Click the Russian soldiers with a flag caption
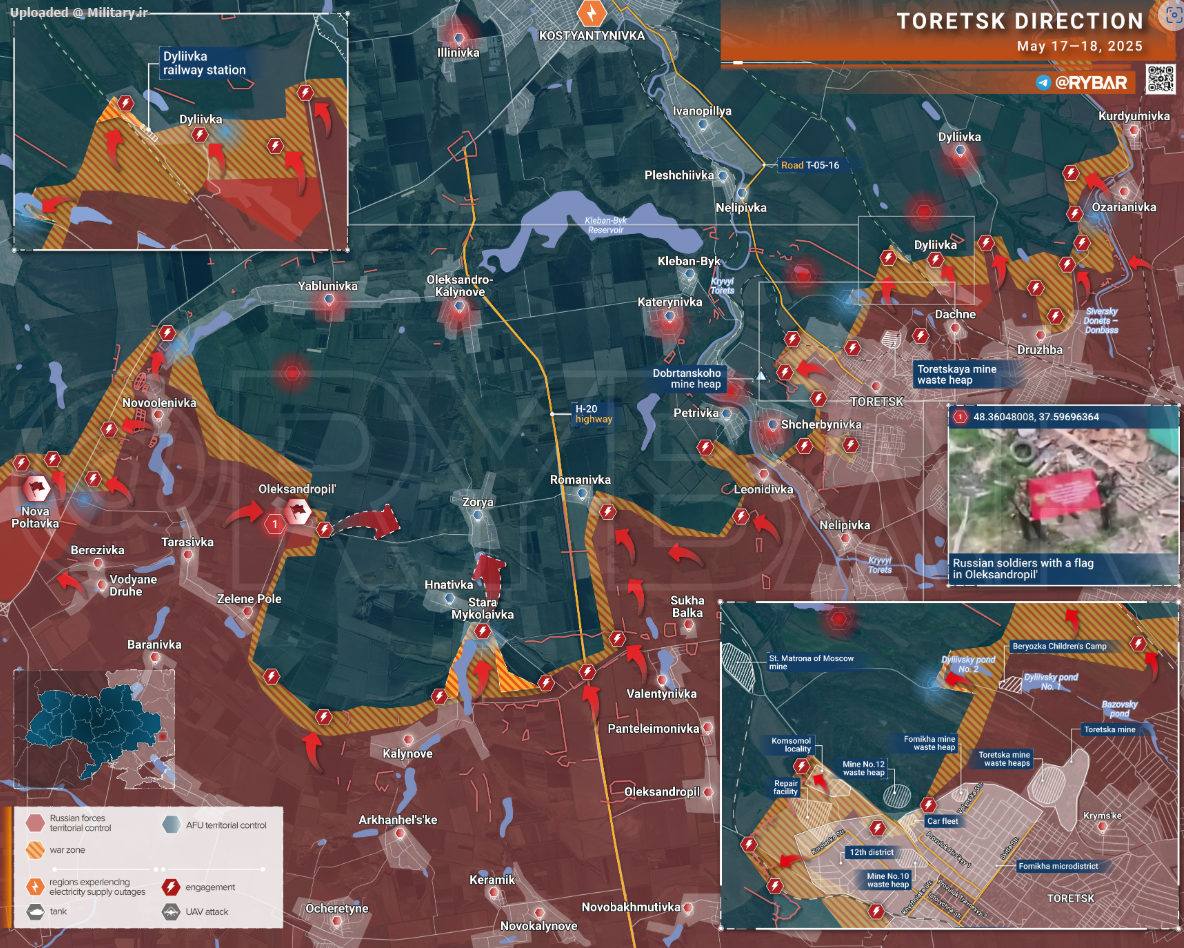1184x948 pixels. pyautogui.click(x=1023, y=568)
